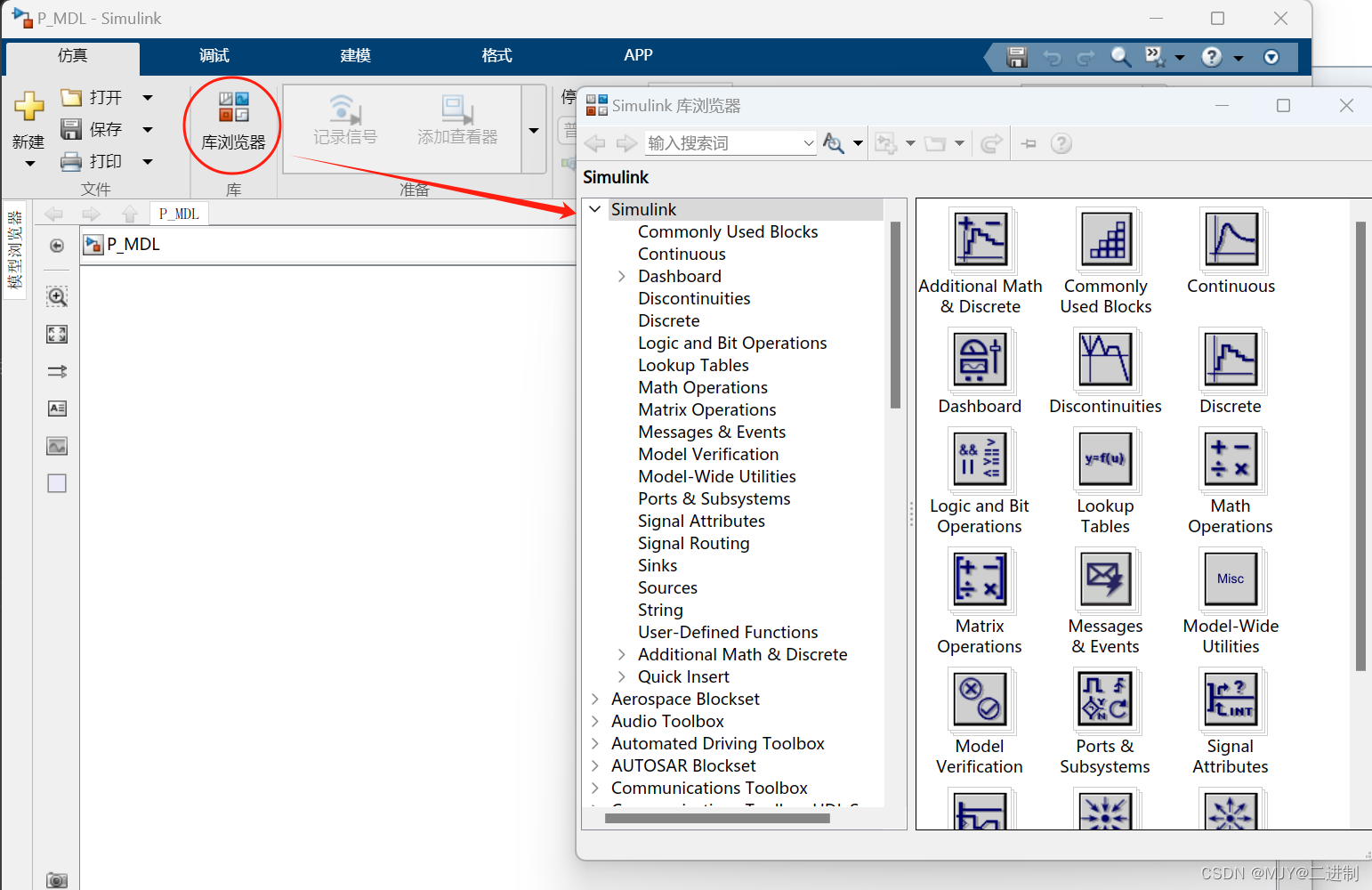Select Commonly Used Blocks in the tree
The image size is (1372, 890).
click(728, 231)
